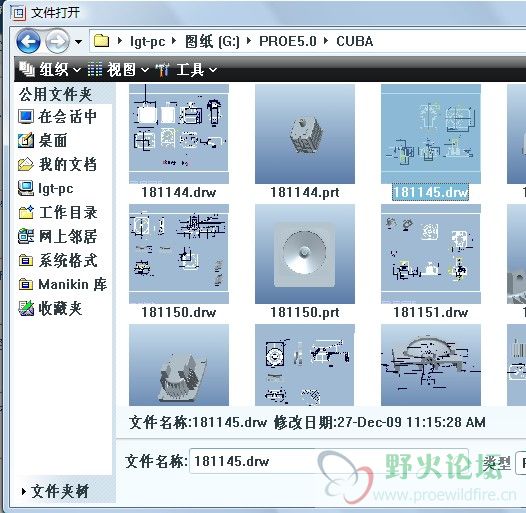Click PROE5.0 in the path breadcrumb
Viewport: 526px width, 513px height.
(x=288, y=42)
